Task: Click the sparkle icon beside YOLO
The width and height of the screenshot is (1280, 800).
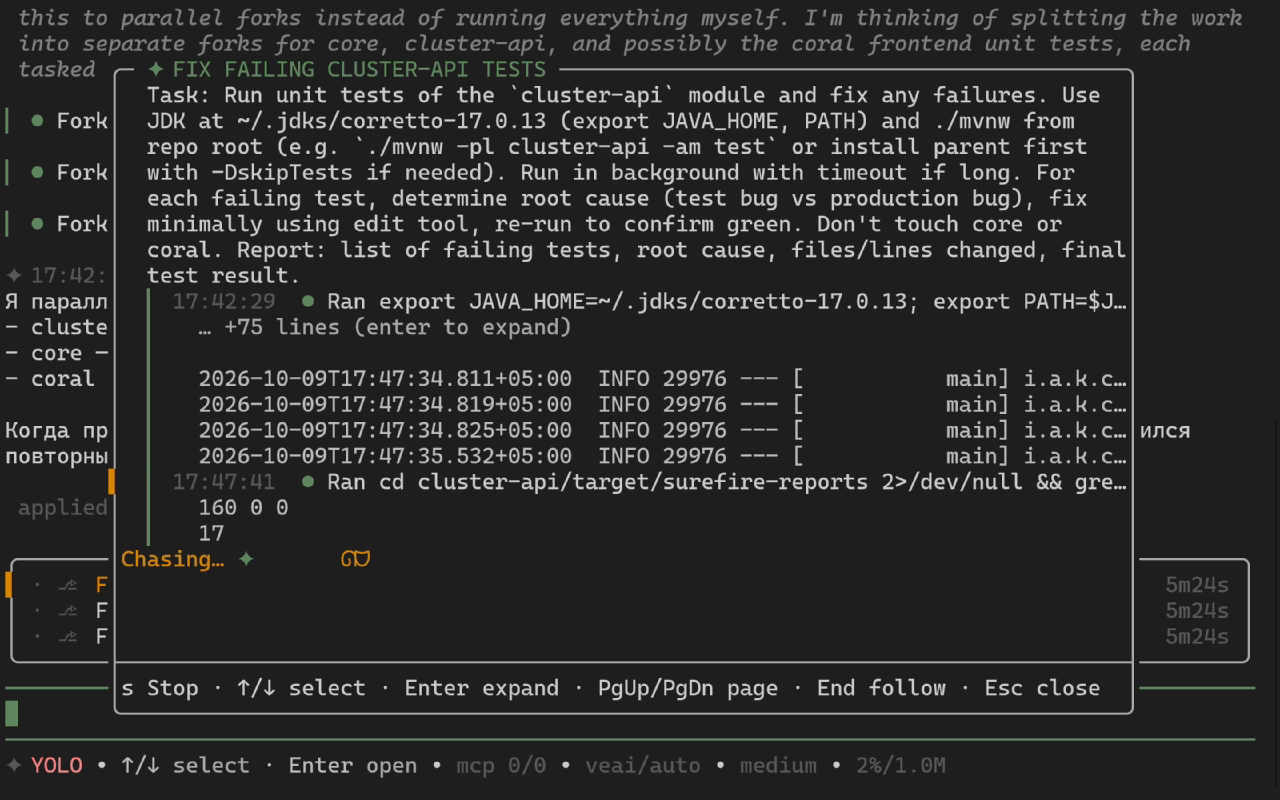Action: click(x=14, y=765)
